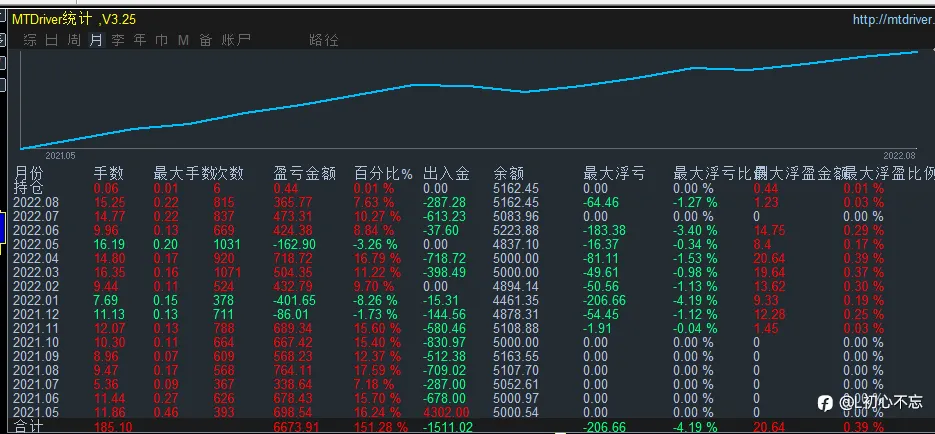Click the chart start label 2021.05
This screenshot has width=935, height=434.
pyautogui.click(x=60, y=156)
